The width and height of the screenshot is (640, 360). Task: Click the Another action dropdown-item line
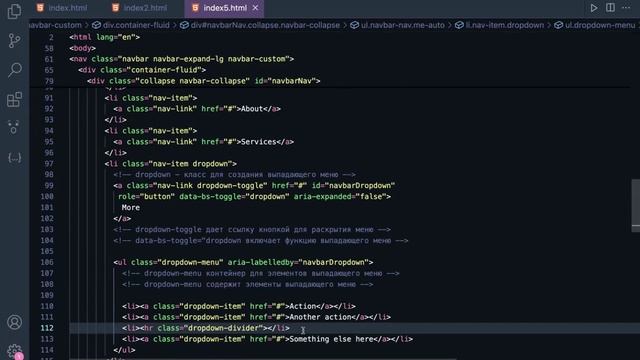(256, 317)
